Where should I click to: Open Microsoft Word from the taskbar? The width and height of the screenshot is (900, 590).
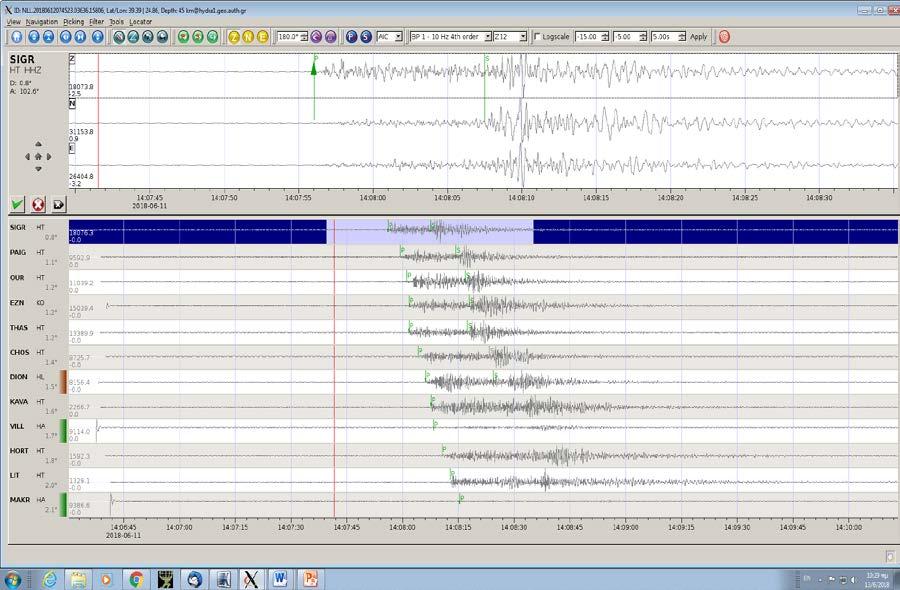pos(281,579)
